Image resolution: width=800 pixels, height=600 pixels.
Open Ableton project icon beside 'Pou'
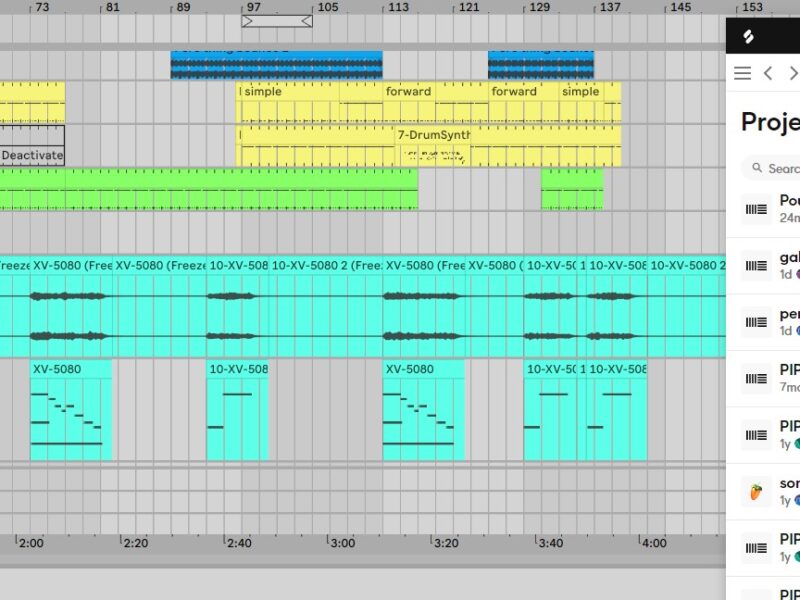click(x=756, y=209)
